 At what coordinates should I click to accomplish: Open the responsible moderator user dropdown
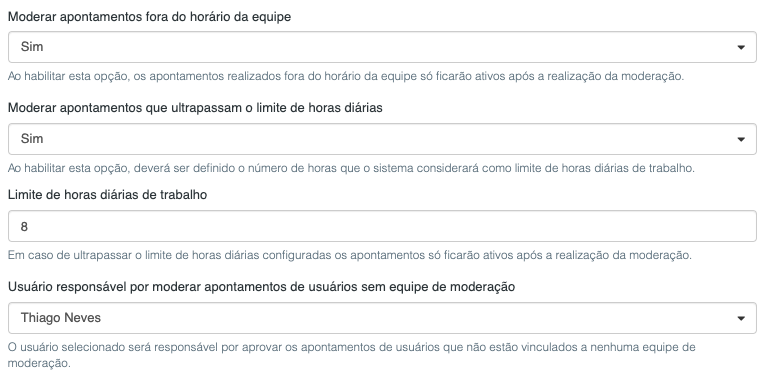[x=382, y=318]
